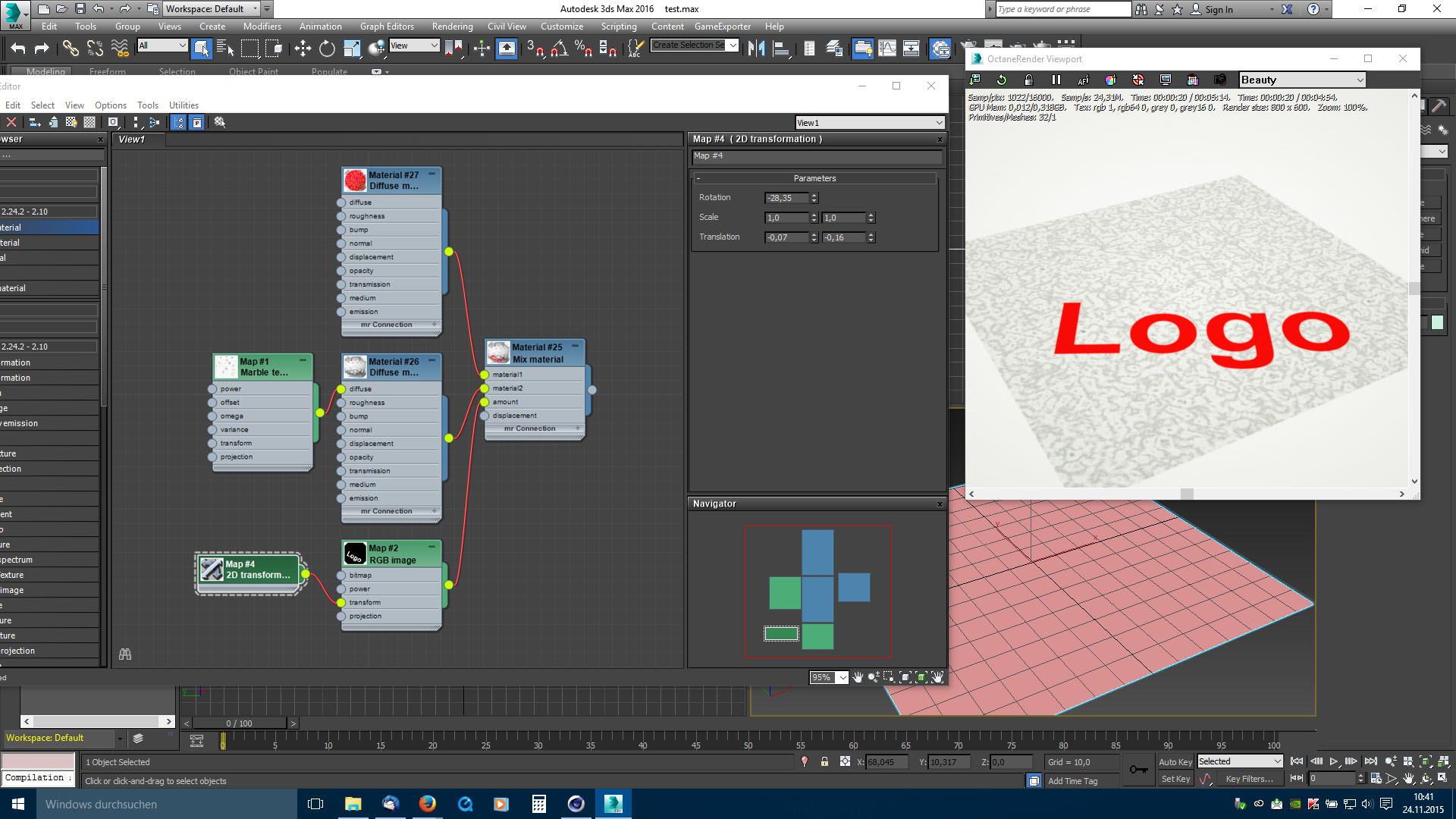Image resolution: width=1456 pixels, height=819 pixels.
Task: Click the Set Key button
Action: point(1175,779)
